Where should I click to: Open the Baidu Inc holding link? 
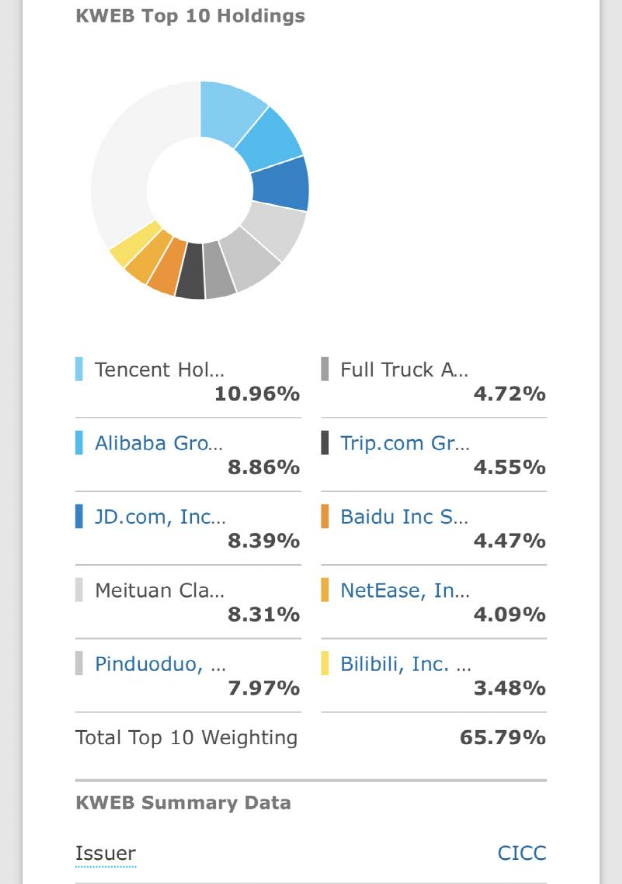point(404,517)
